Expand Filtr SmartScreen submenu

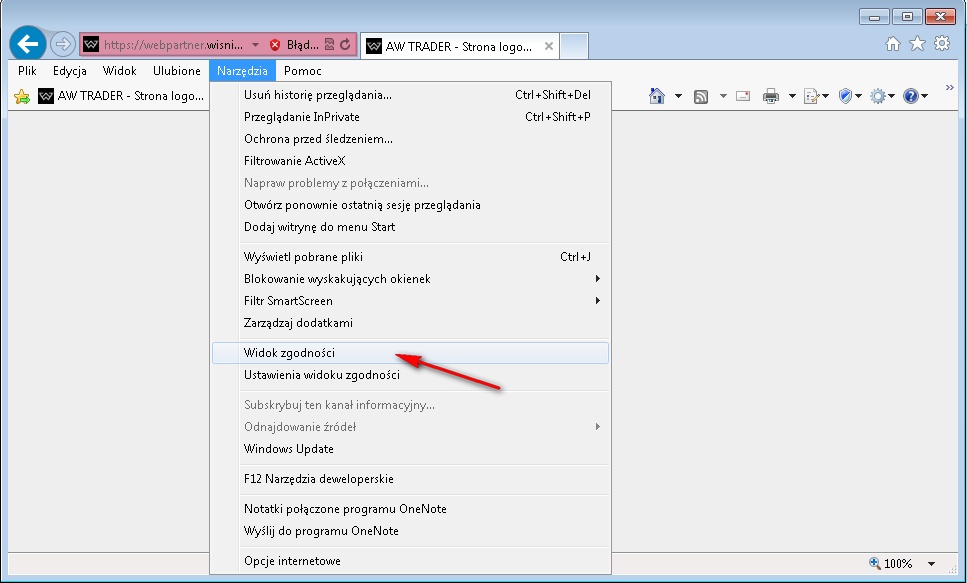pyautogui.click(x=410, y=301)
